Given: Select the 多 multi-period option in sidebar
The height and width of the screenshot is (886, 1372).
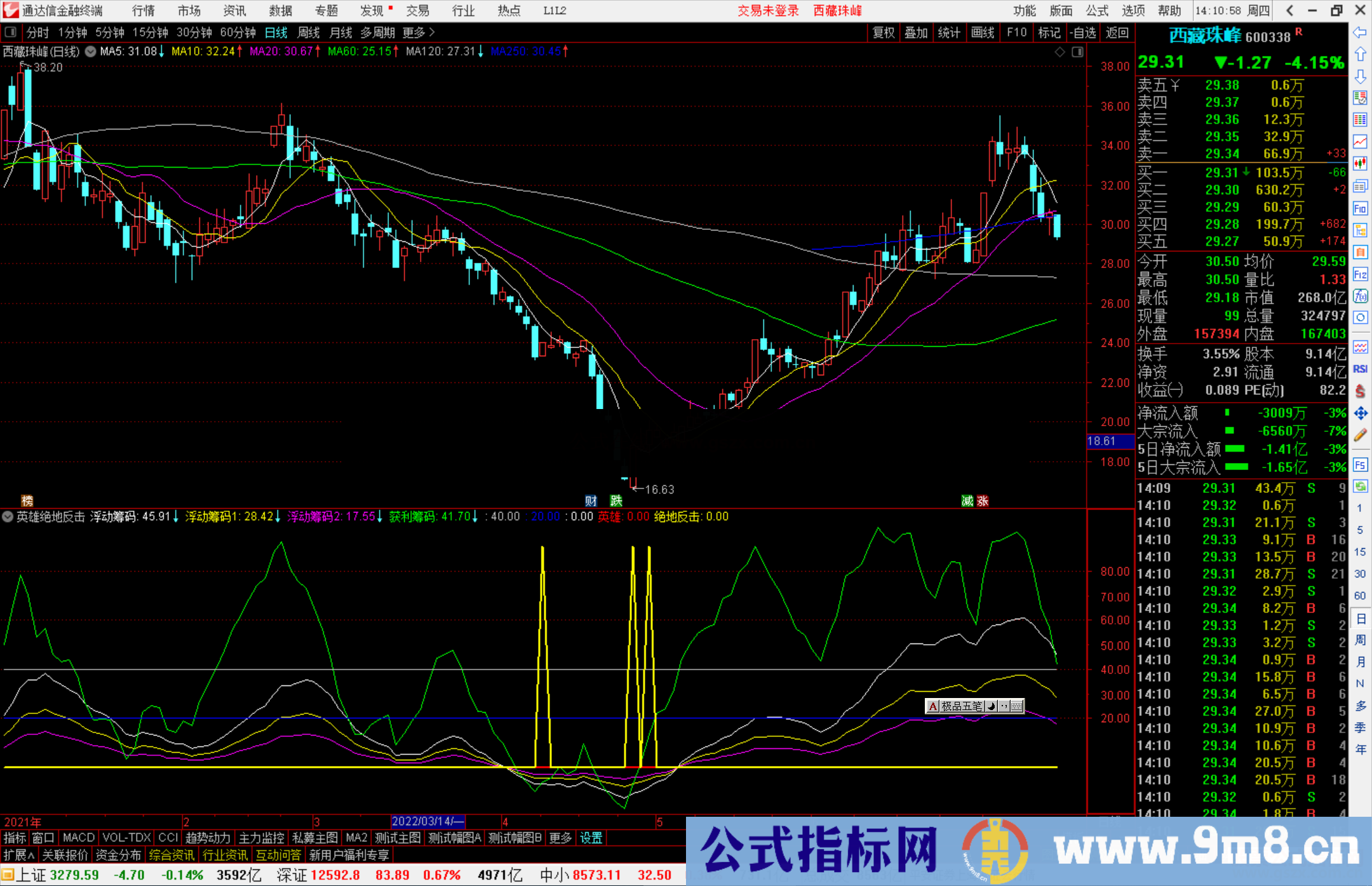Looking at the screenshot, I should click(1361, 706).
